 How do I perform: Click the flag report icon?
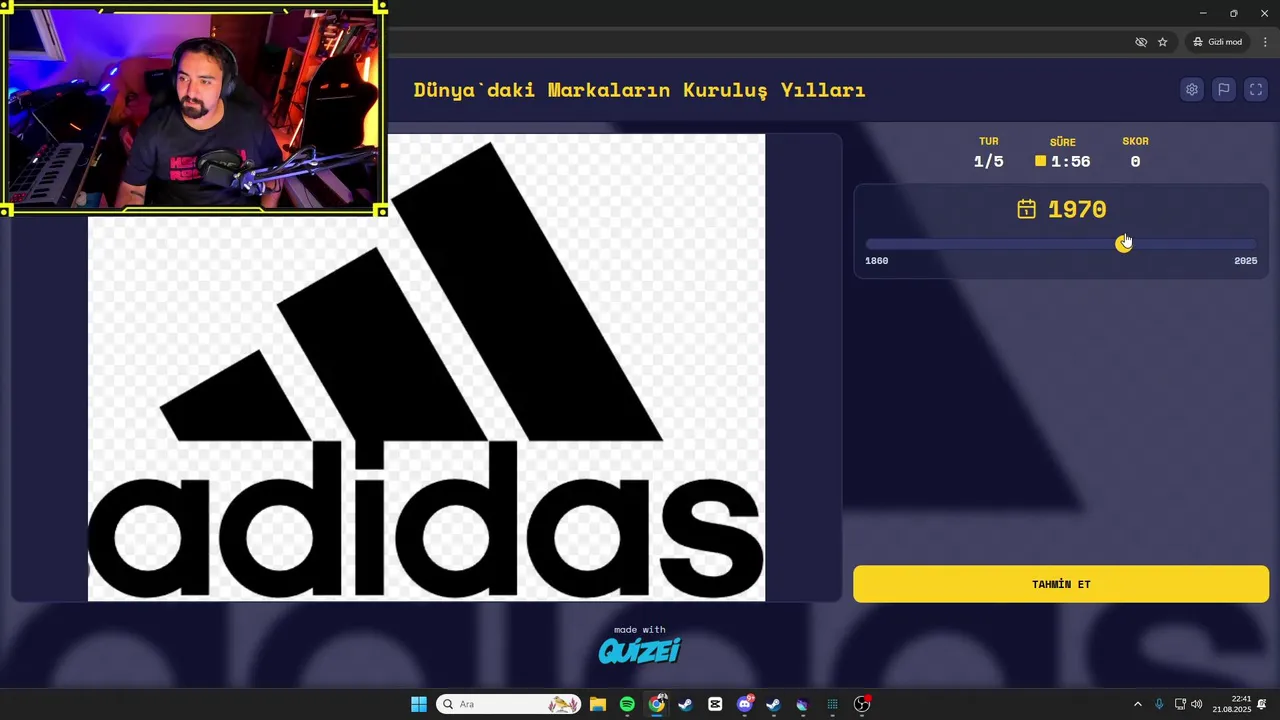(x=1223, y=89)
